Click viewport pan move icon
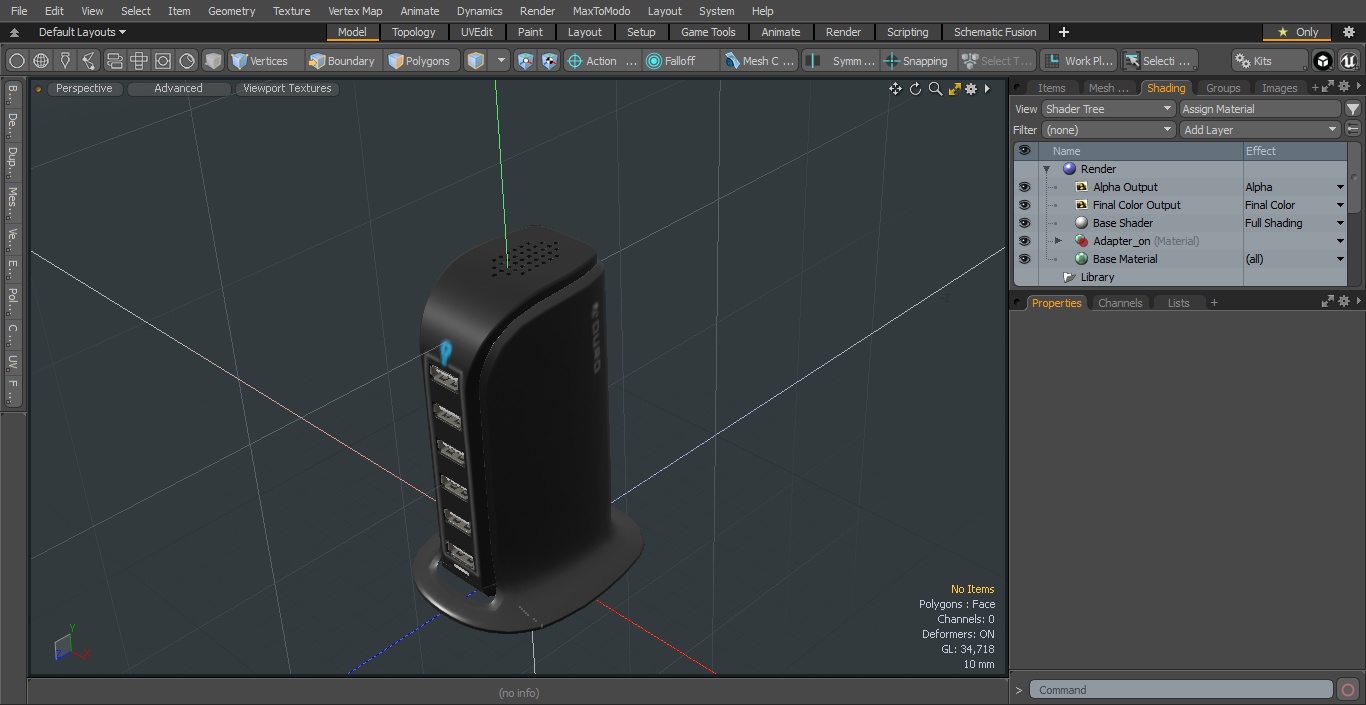The image size is (1366, 705). 895,89
